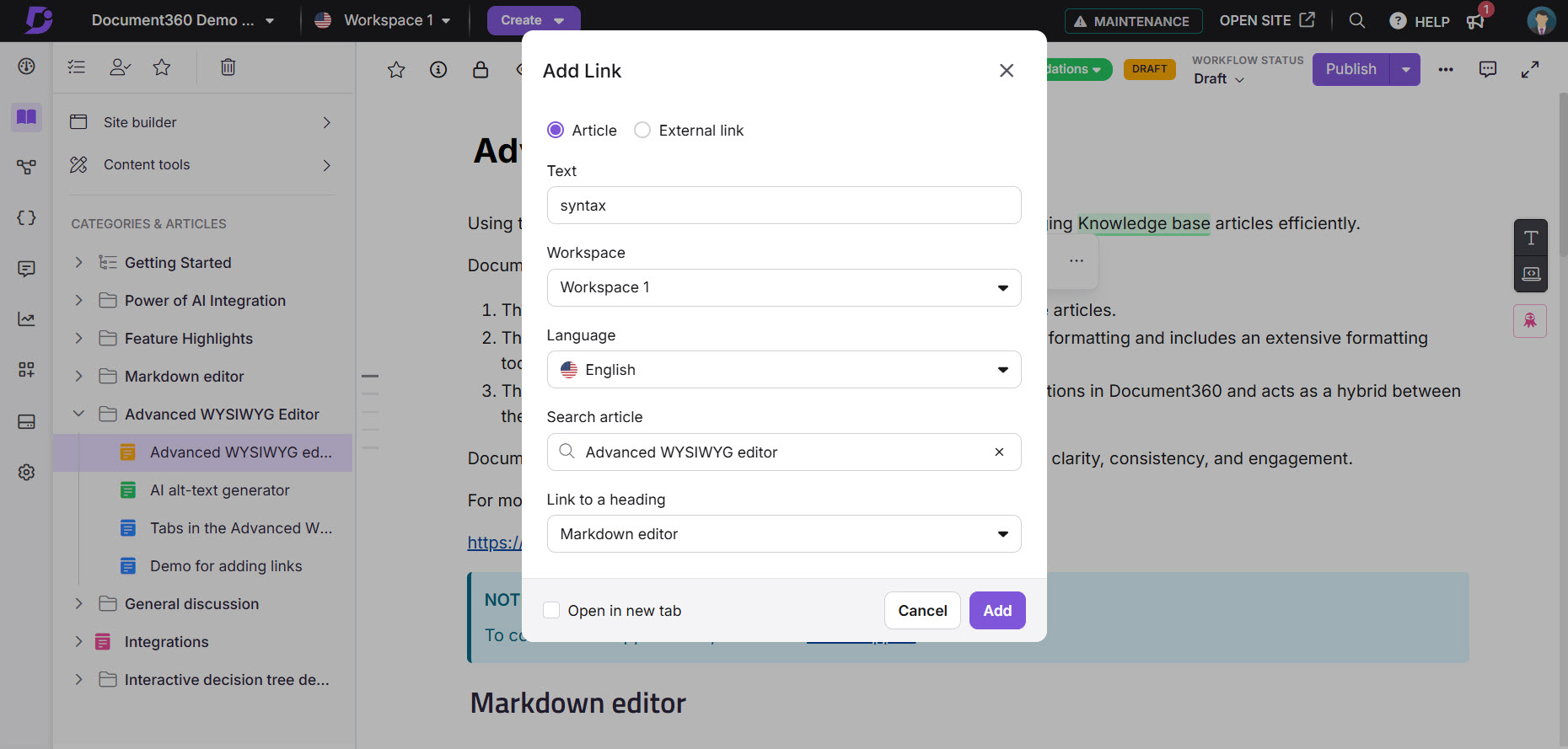Open the Dashboard icon in left rail
This screenshot has height=749, width=1568.
(x=26, y=66)
